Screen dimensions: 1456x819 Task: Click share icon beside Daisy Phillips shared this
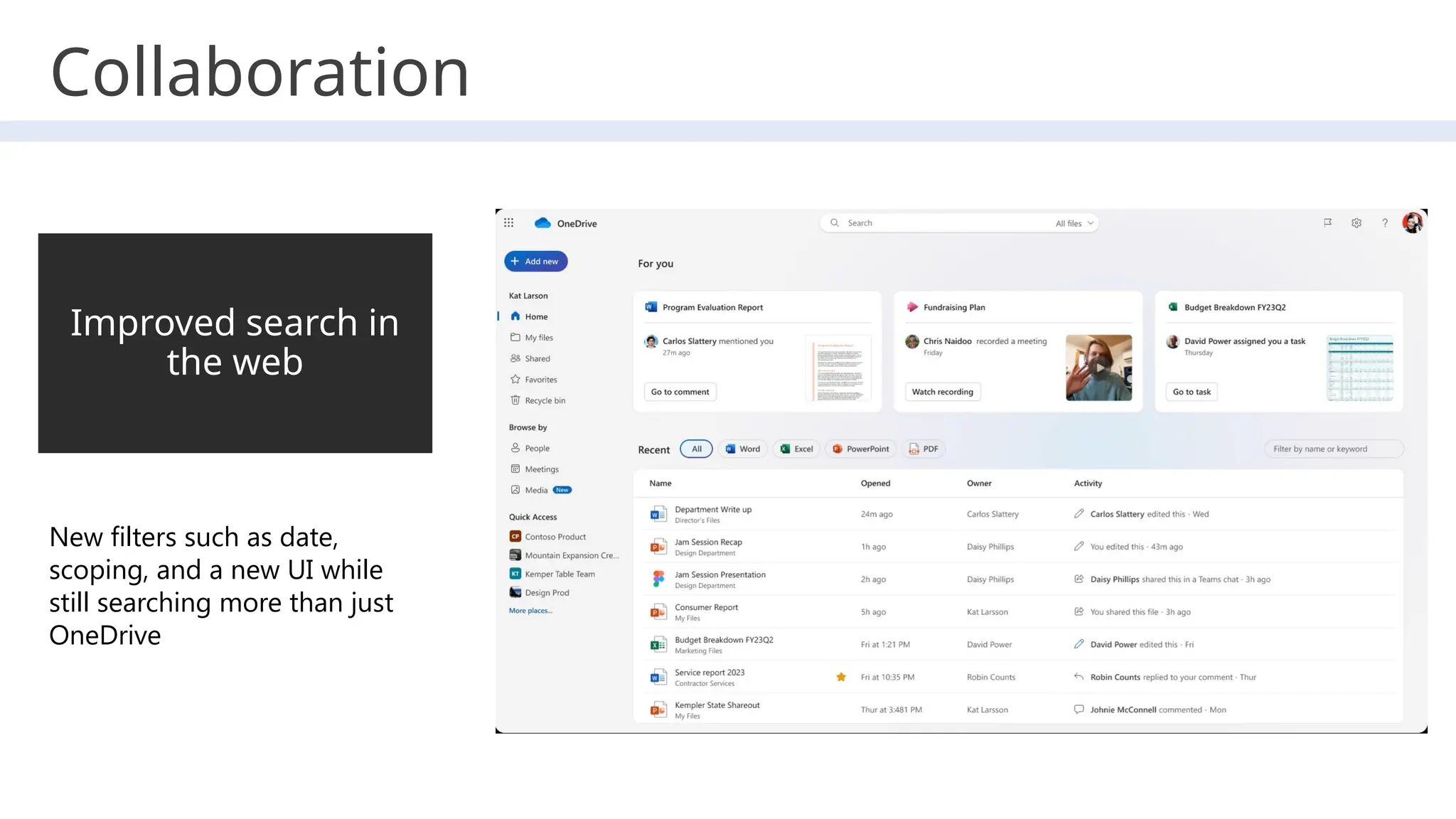click(x=1078, y=579)
